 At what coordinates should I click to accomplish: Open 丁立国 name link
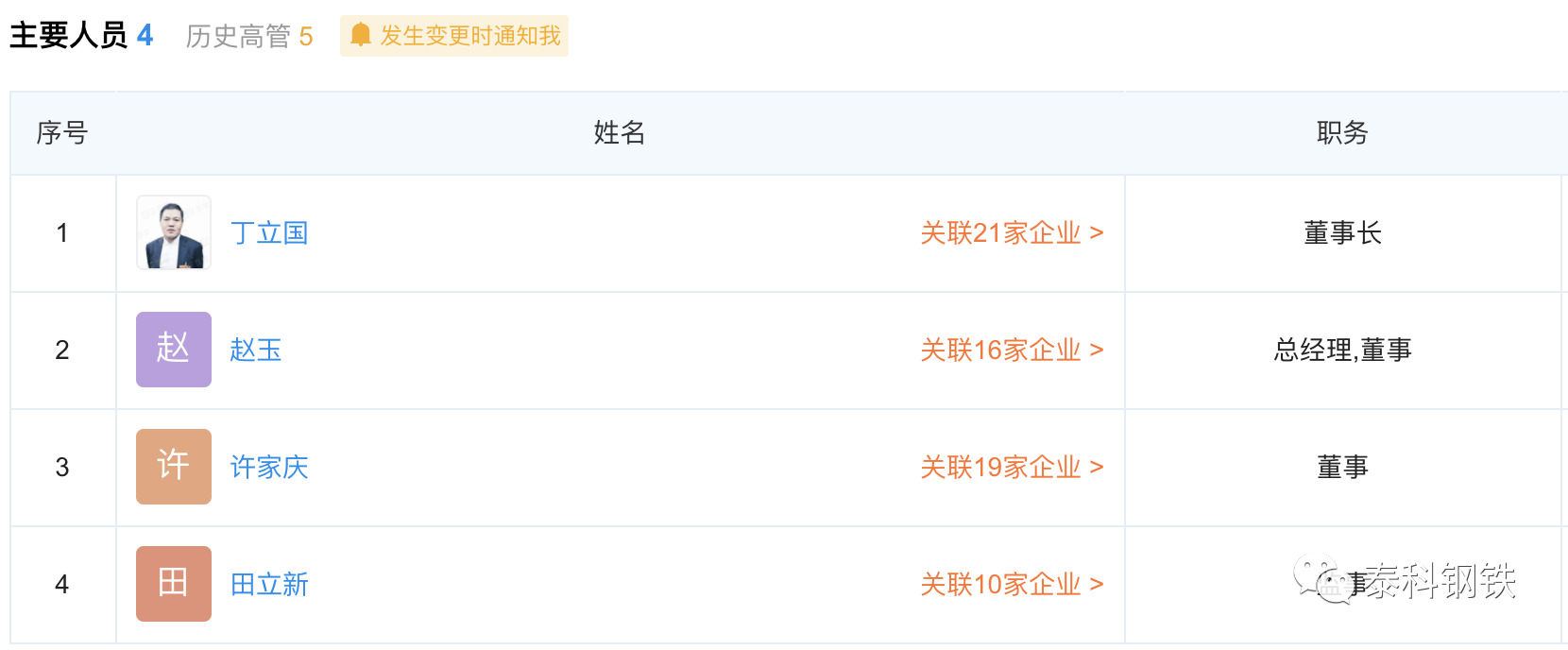point(269,233)
